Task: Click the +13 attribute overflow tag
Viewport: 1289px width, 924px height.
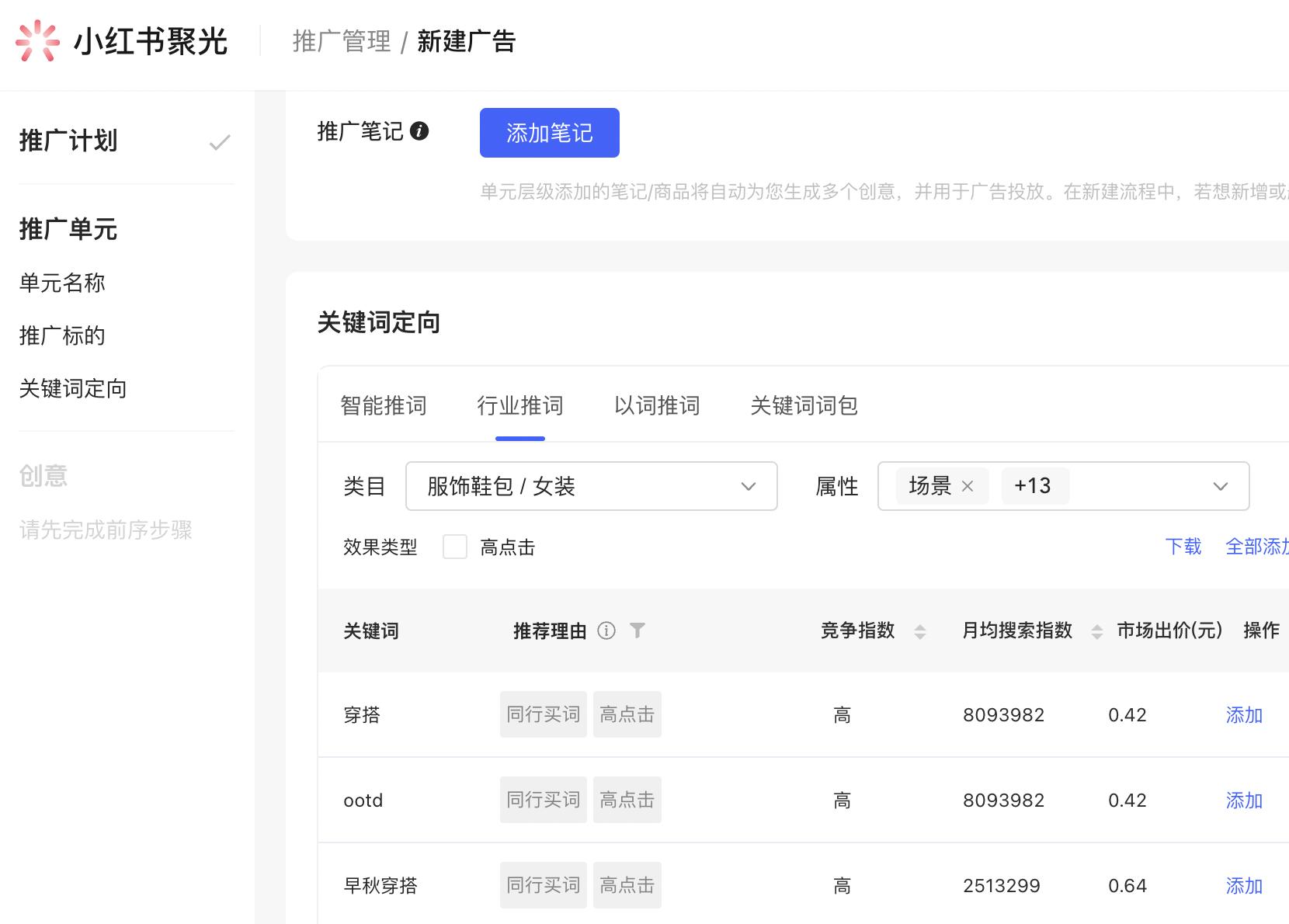Action: pyautogui.click(x=1033, y=486)
